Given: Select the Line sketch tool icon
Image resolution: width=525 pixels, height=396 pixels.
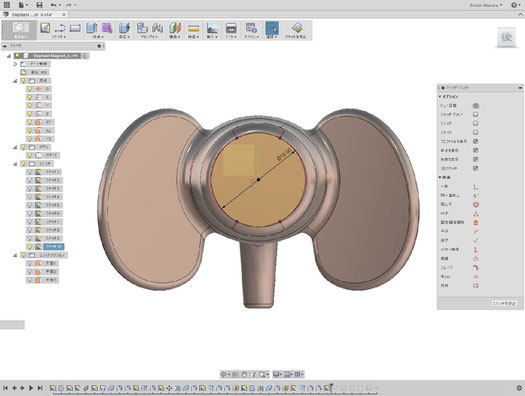Looking at the screenshot, I should point(60,28).
